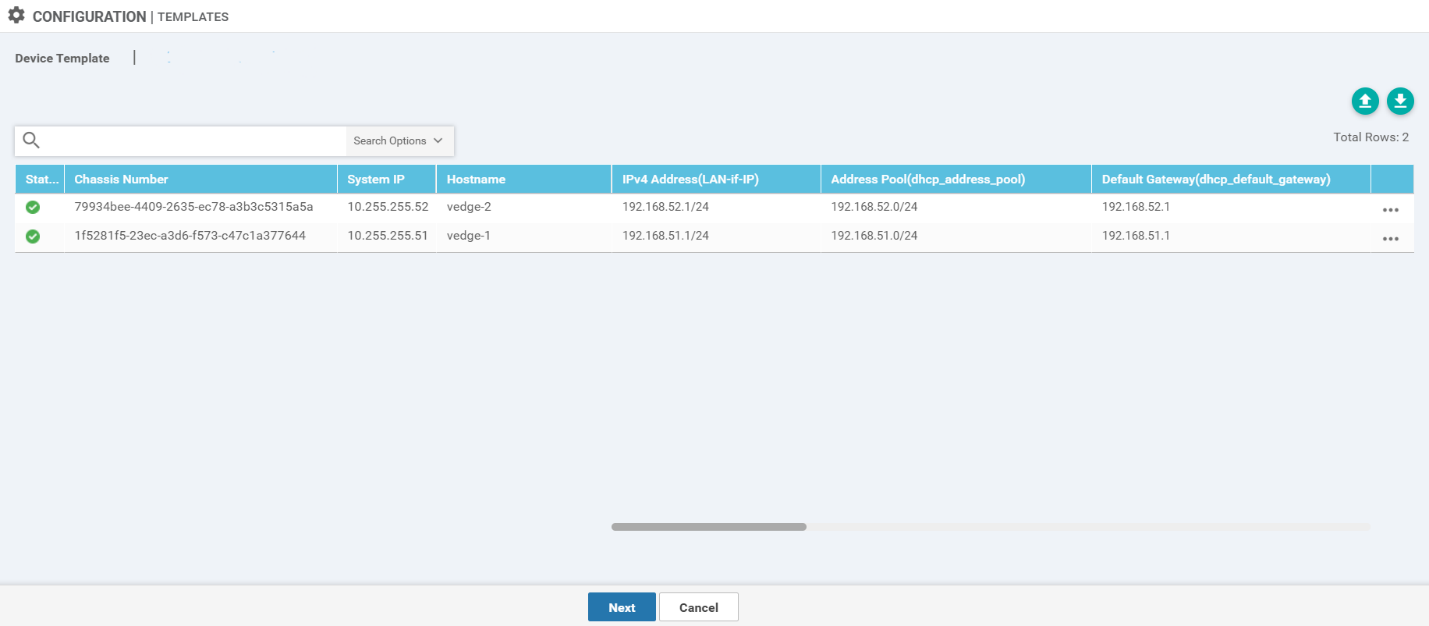Click IPv4 address 192.168.52.1/24
1429x626 pixels.
click(666, 207)
